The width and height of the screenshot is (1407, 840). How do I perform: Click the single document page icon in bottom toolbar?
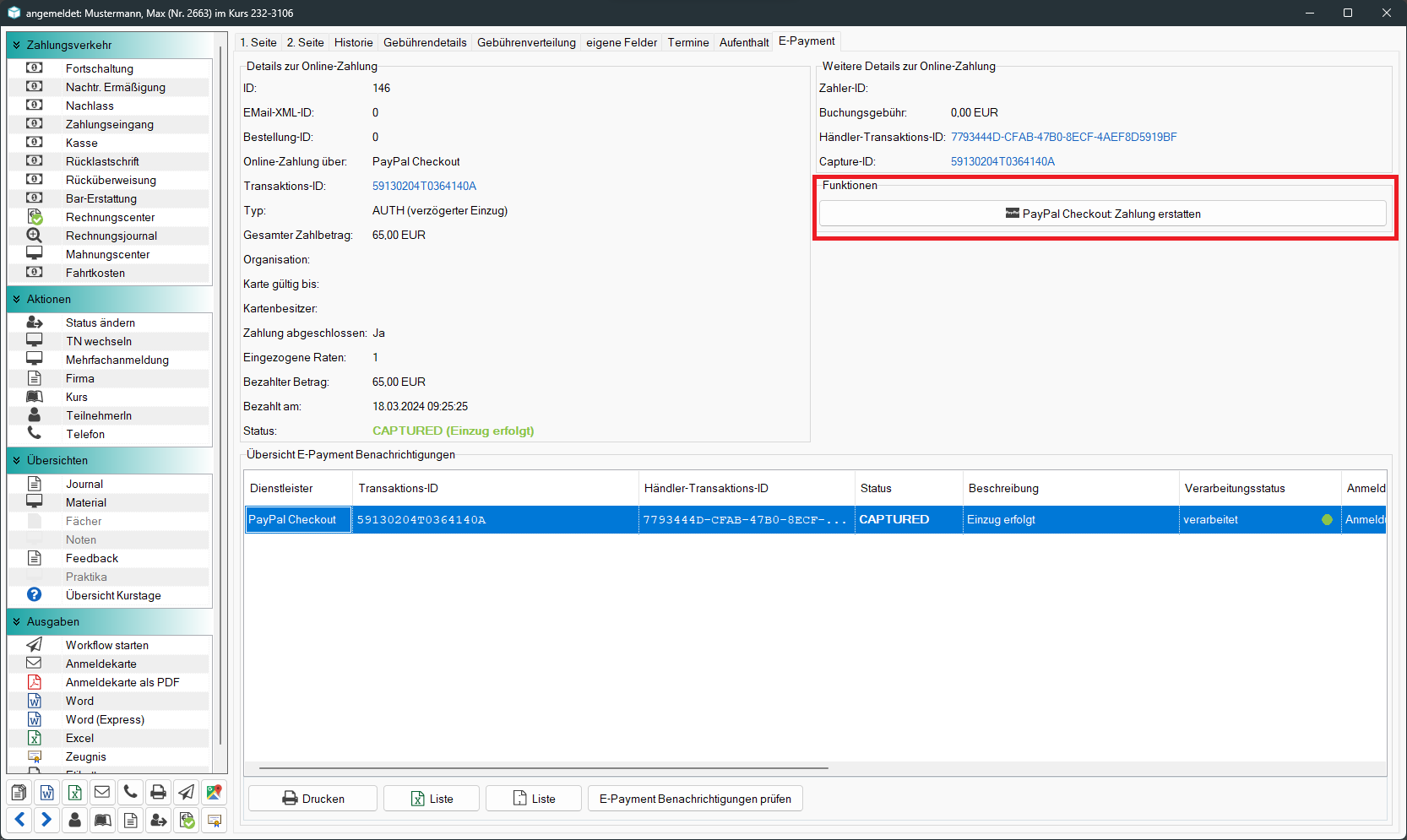[x=130, y=820]
